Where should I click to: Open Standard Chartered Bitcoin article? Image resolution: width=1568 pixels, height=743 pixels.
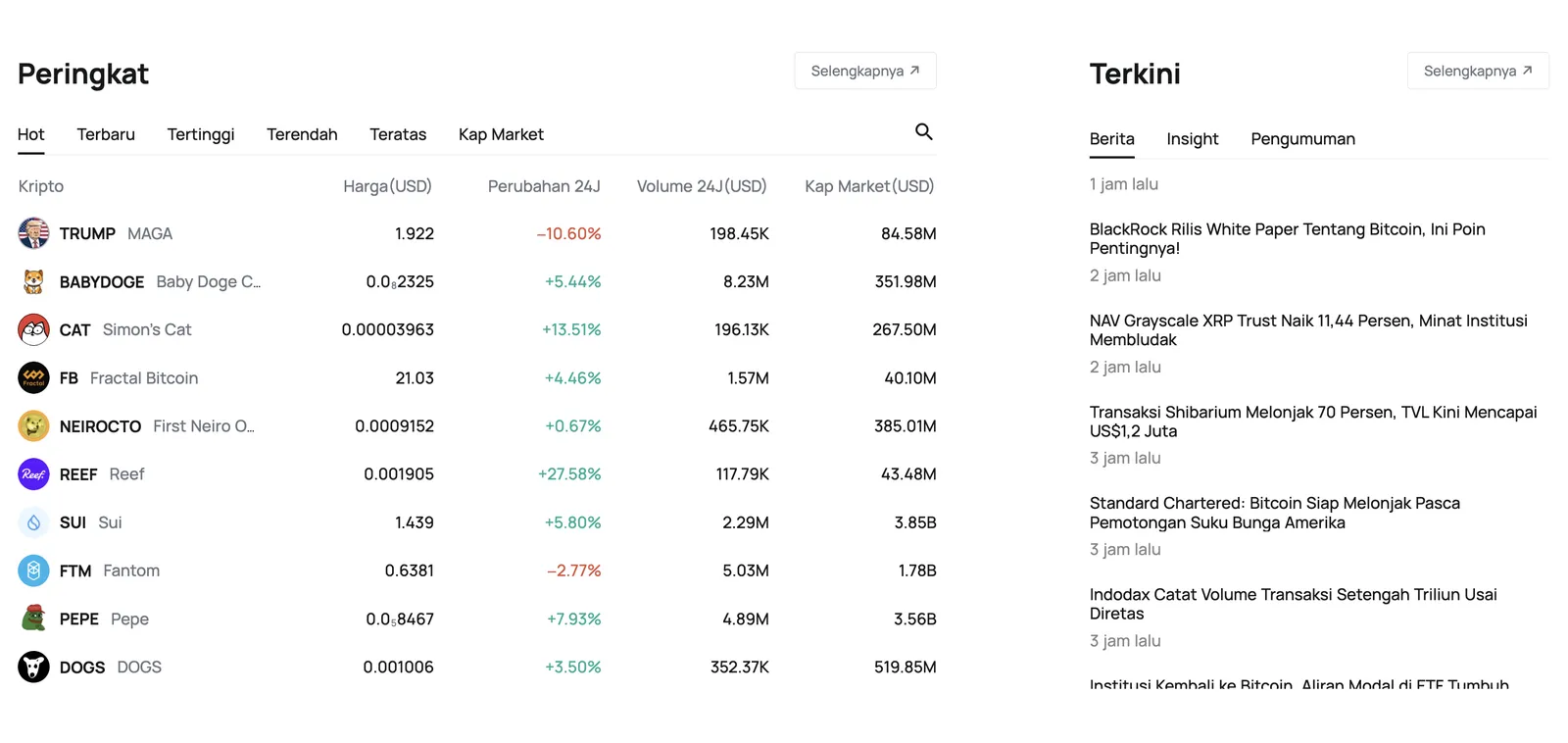coord(1275,513)
